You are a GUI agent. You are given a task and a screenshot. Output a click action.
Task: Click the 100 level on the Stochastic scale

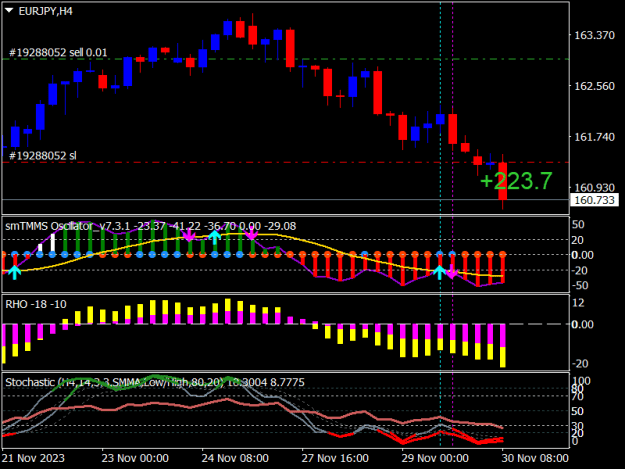[581, 381]
